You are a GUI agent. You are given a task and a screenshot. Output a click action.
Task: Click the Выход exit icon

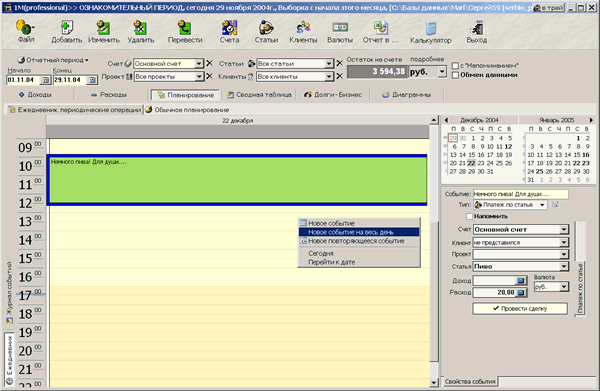(476, 31)
